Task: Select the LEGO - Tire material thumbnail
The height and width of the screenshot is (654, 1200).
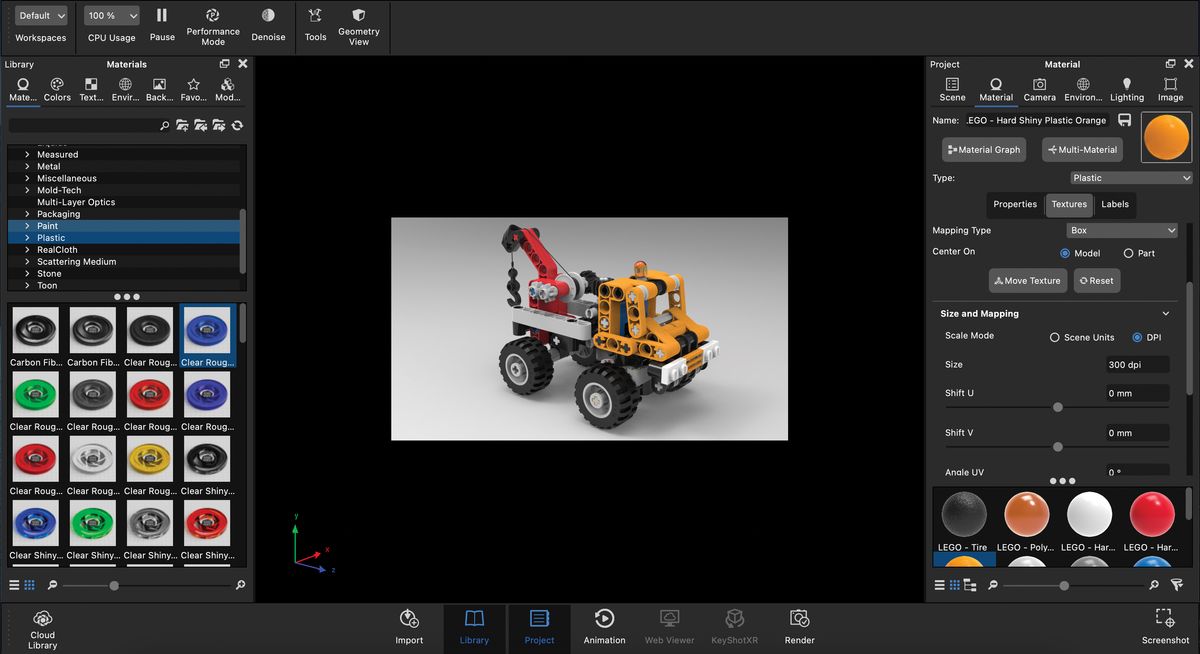Action: coord(961,517)
